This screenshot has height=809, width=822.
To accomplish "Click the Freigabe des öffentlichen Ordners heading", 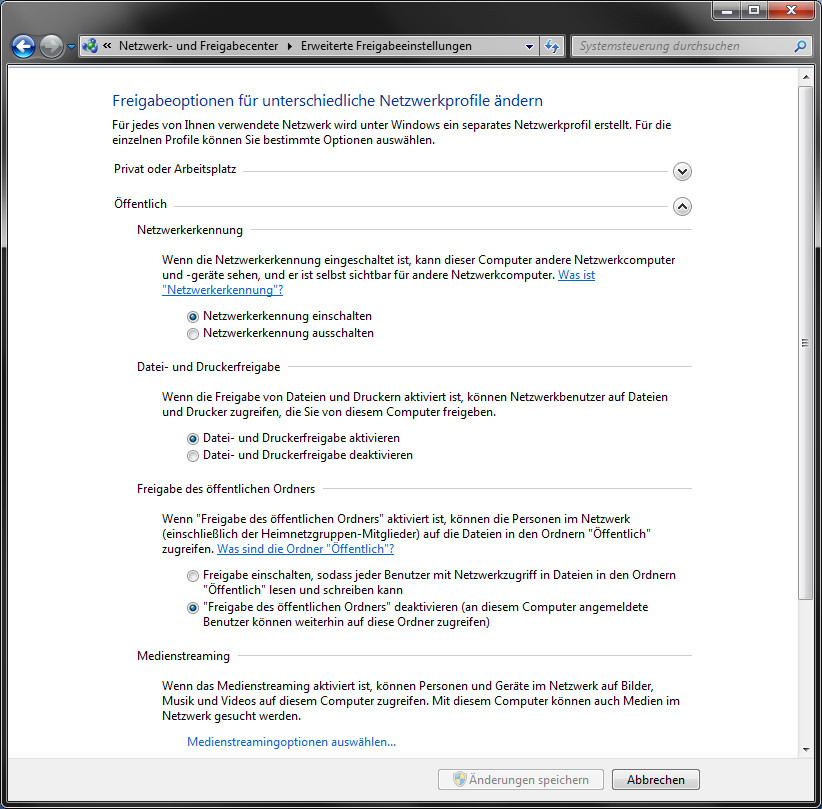I will (x=226, y=489).
